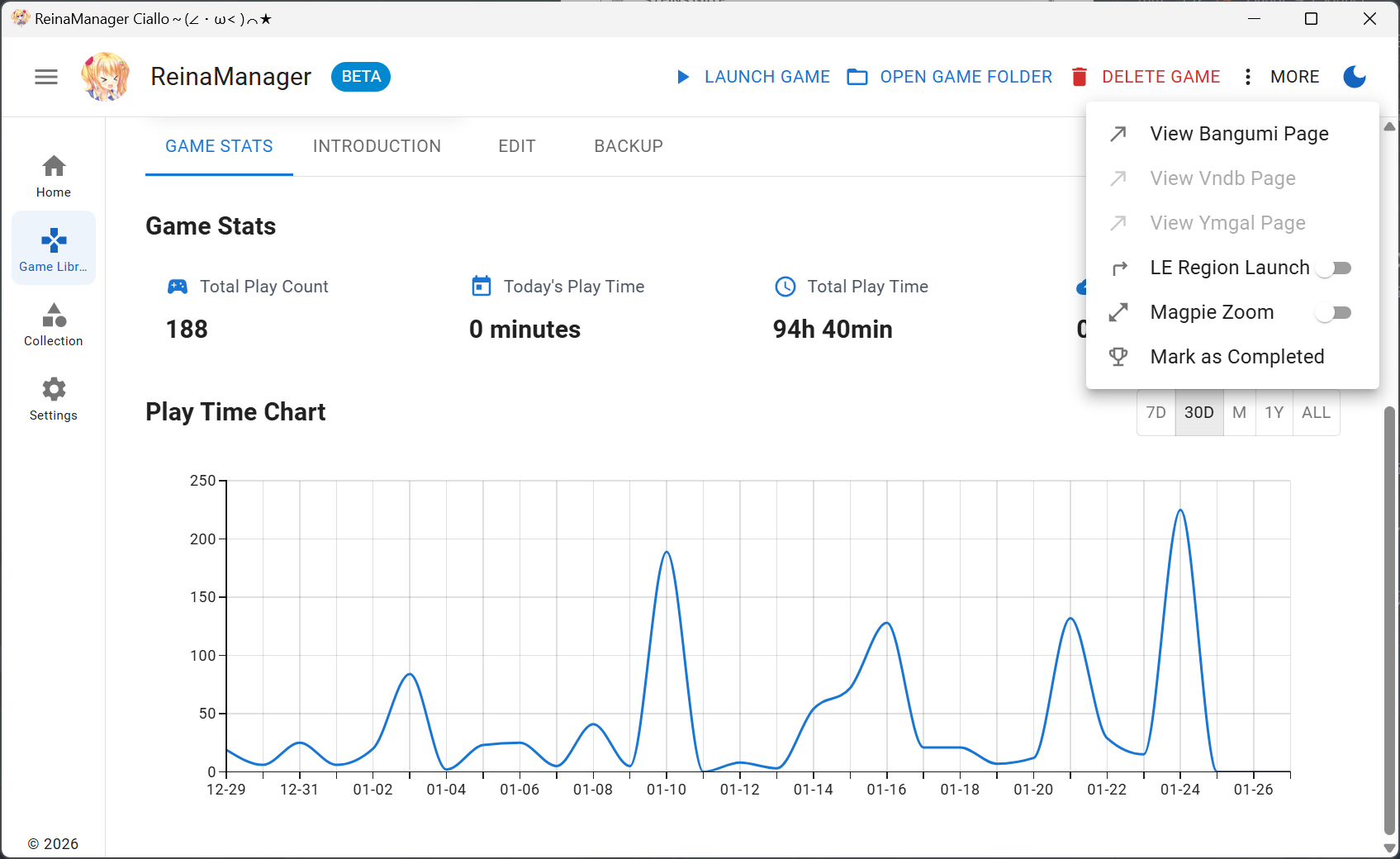The image size is (1400, 859).
Task: Switch to the Backup tab
Action: tap(629, 146)
